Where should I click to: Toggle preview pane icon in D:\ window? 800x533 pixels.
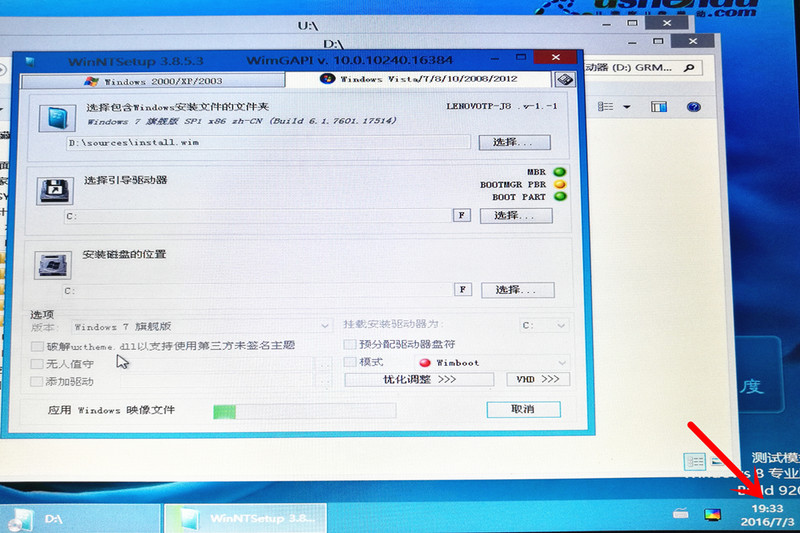tap(659, 107)
